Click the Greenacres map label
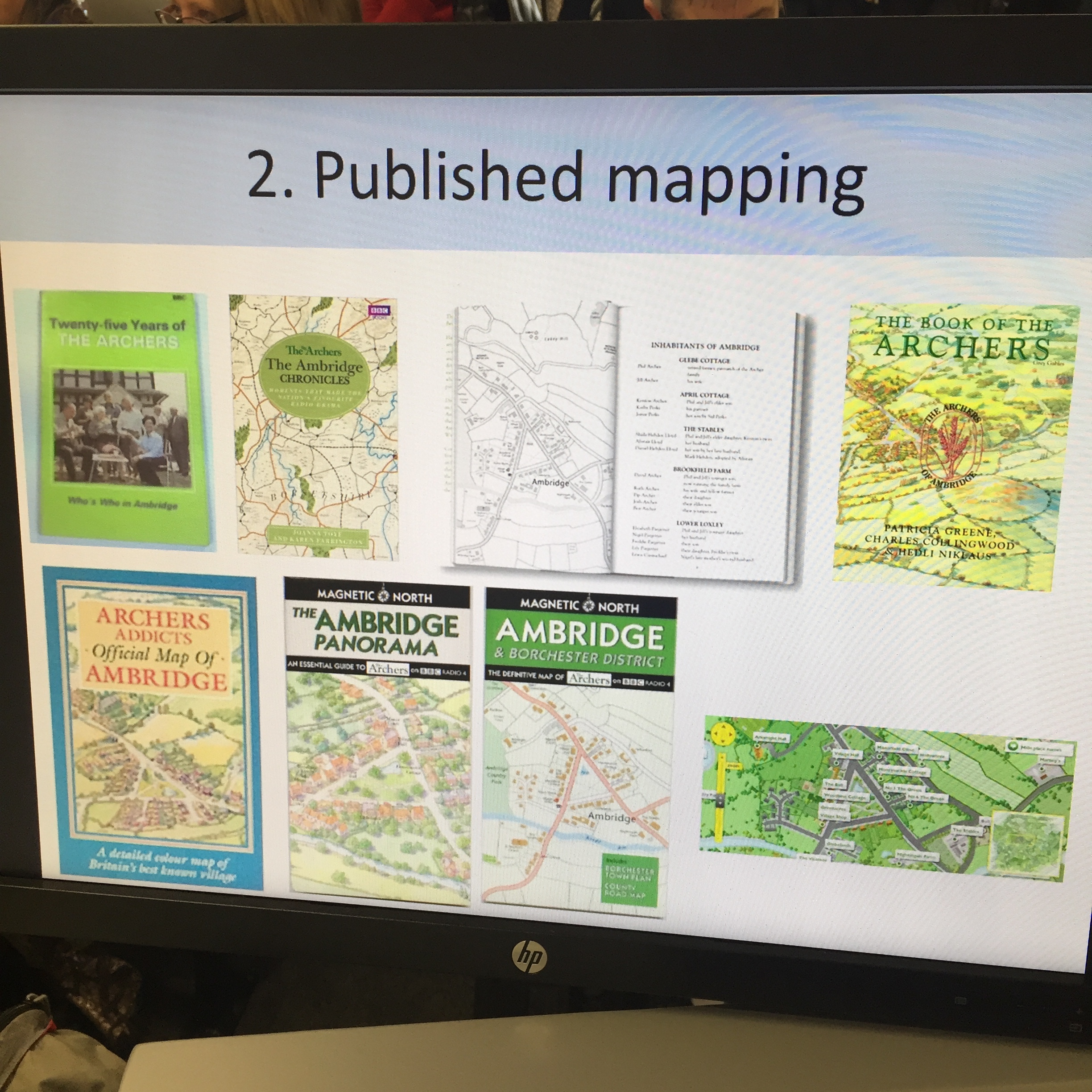Image resolution: width=1092 pixels, height=1092 pixels. click(834, 809)
